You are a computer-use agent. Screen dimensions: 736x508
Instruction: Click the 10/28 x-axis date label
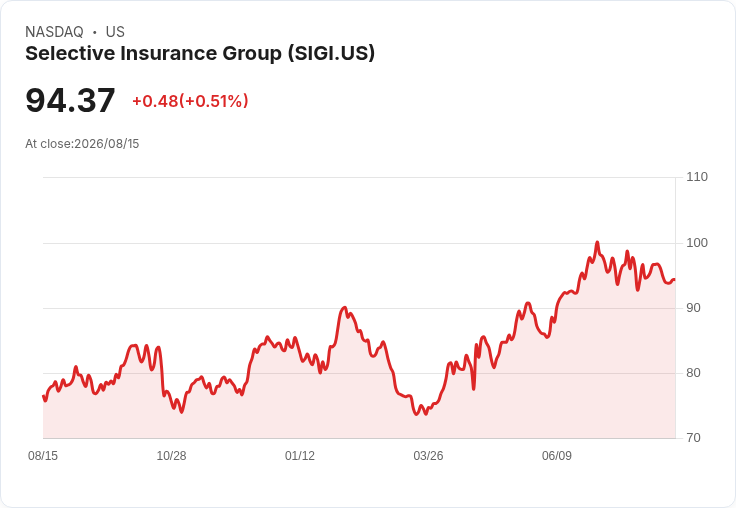coord(171,455)
